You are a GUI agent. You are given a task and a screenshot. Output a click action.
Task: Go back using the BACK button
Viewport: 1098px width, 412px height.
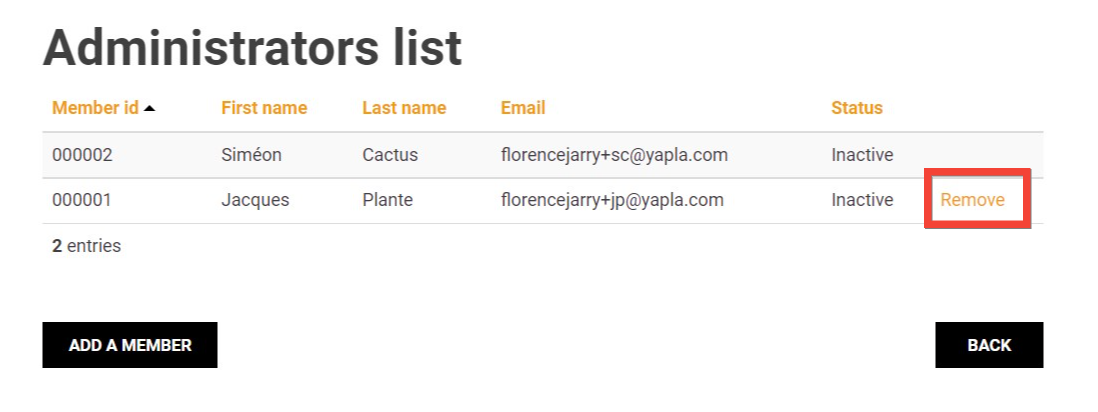989,345
